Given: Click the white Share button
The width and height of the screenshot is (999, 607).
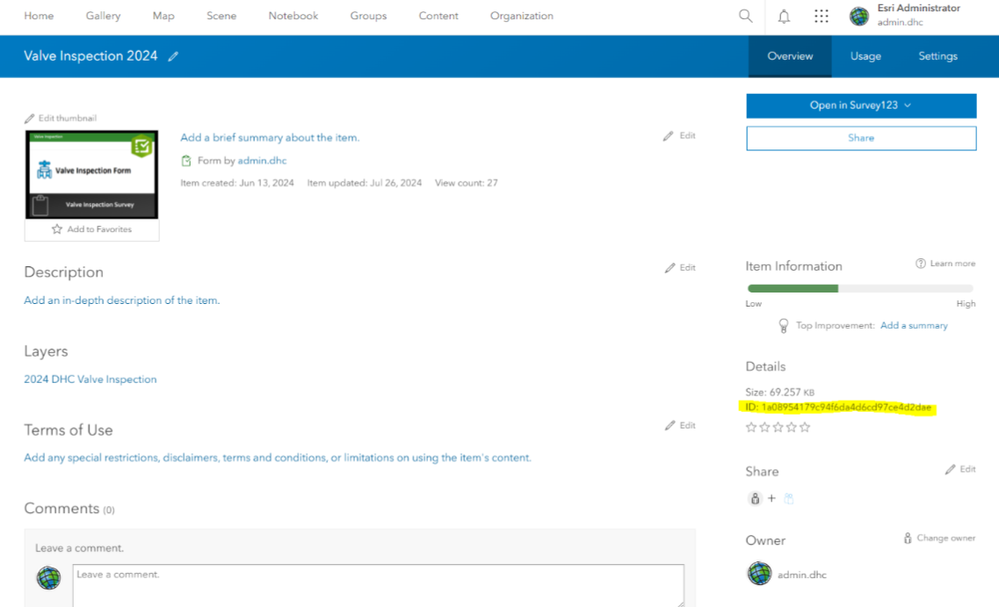Looking at the screenshot, I should coord(861,138).
